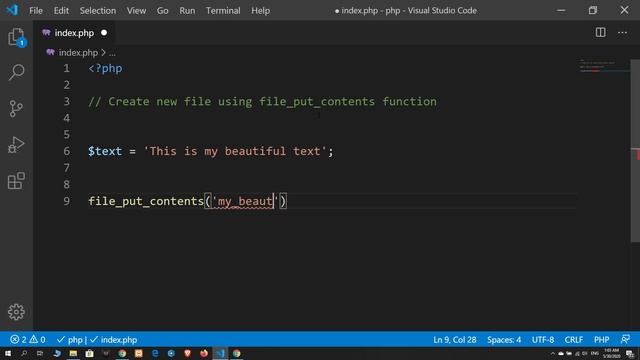Click index.php in the breadcrumb
640x360 pixels.
point(78,53)
